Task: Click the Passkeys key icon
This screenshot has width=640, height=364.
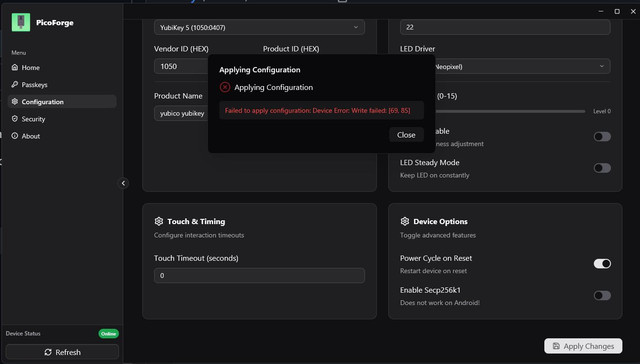Action: tap(15, 84)
